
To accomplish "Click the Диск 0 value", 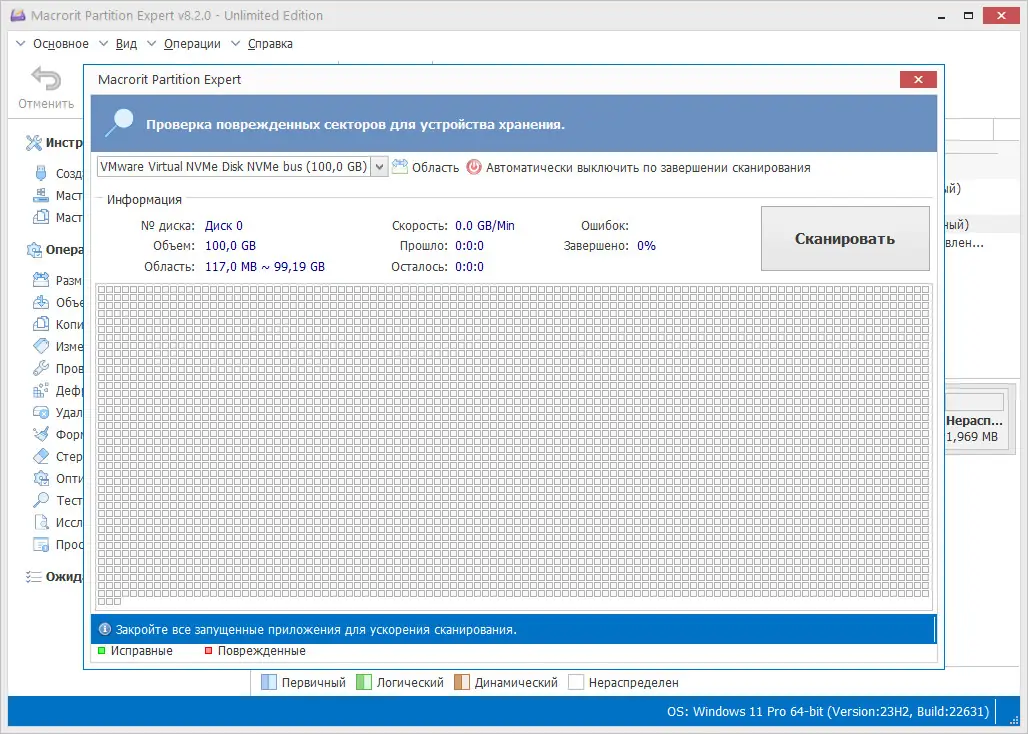I will coord(224,225).
